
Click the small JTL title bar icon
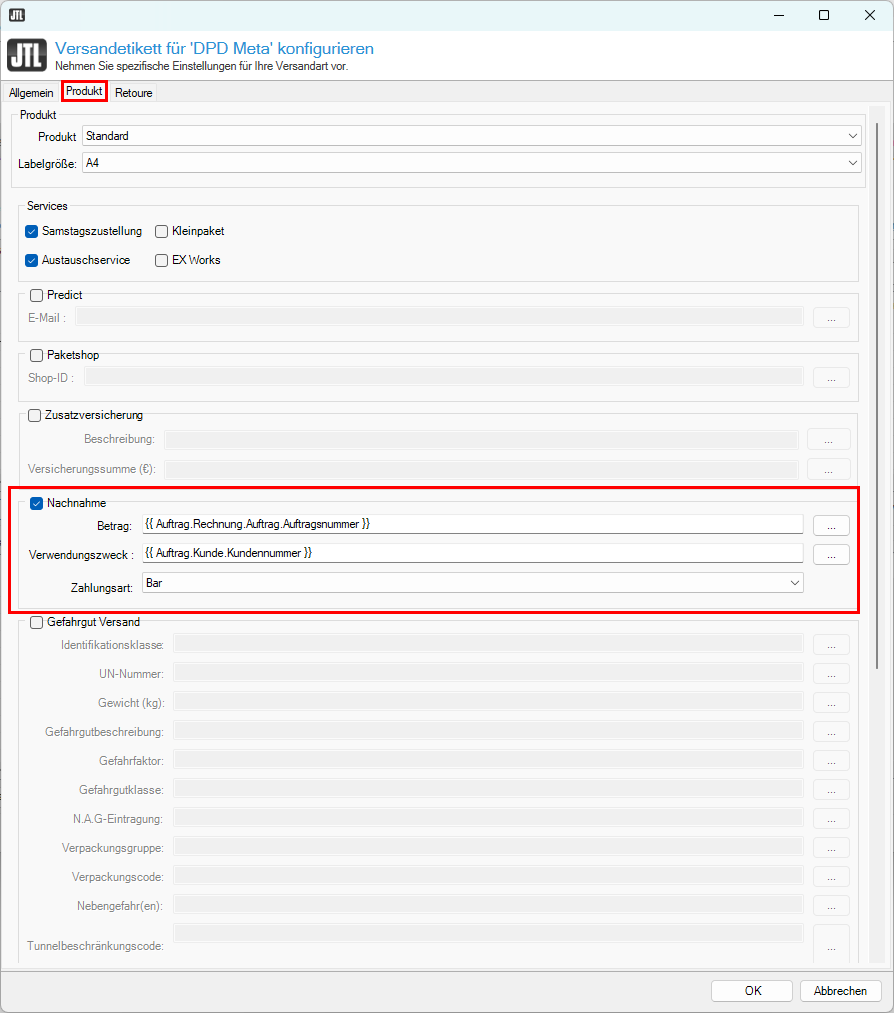(17, 15)
